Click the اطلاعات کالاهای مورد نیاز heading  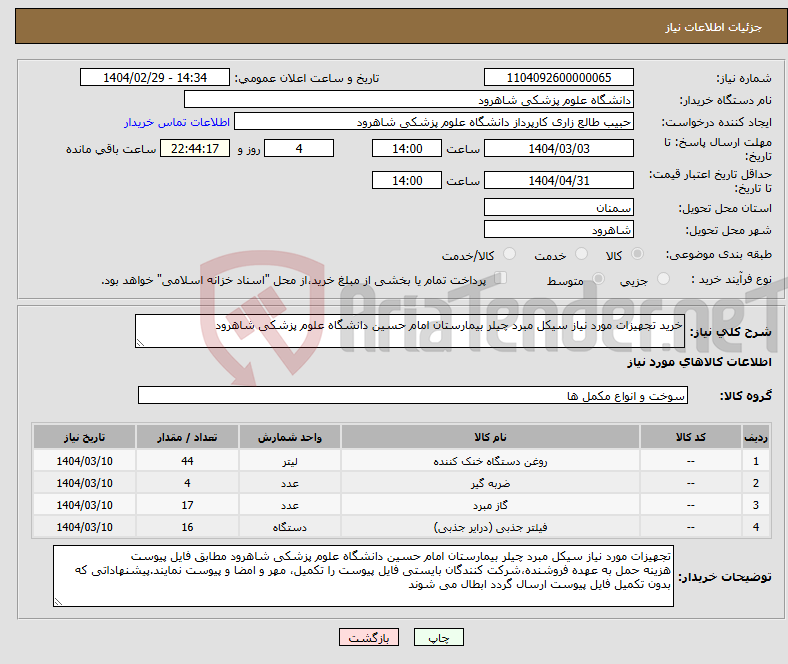pos(699,362)
